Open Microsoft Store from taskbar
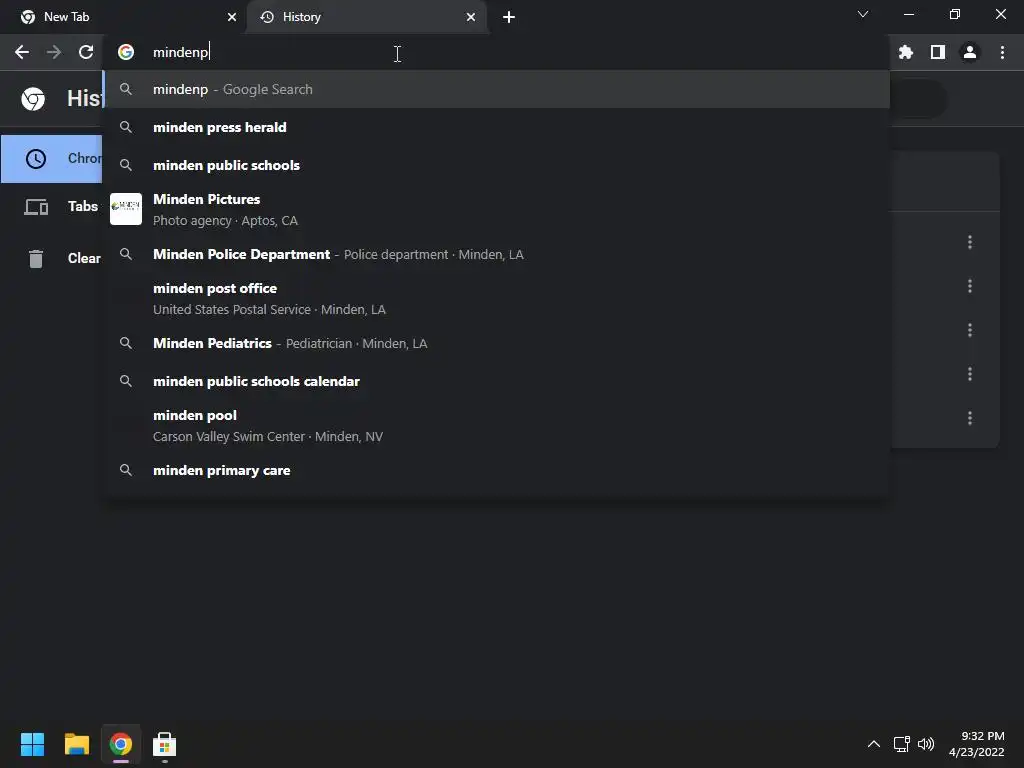Screen dimensions: 1024x768 tap(165, 744)
